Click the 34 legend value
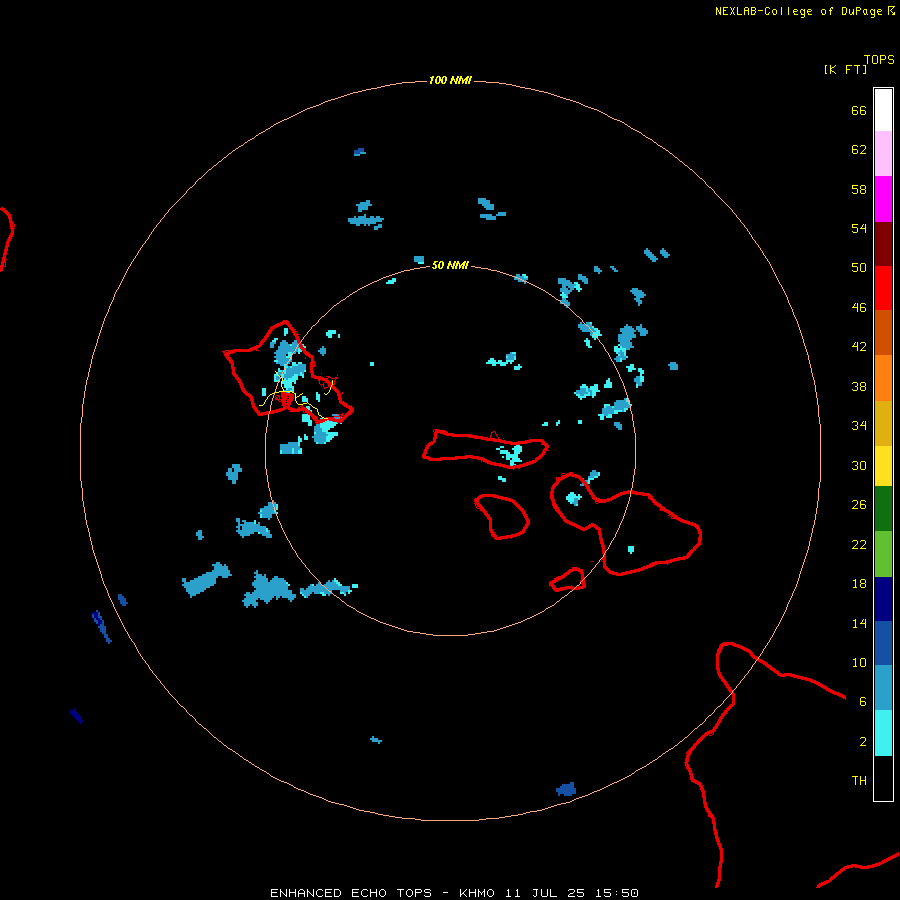The width and height of the screenshot is (900, 900). click(x=859, y=426)
